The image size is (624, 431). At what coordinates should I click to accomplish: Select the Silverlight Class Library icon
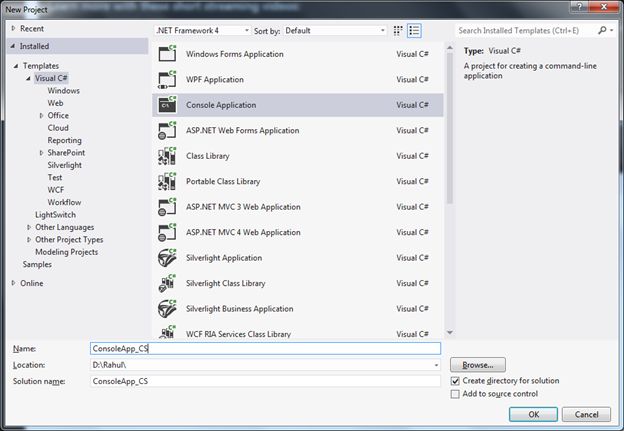167,283
